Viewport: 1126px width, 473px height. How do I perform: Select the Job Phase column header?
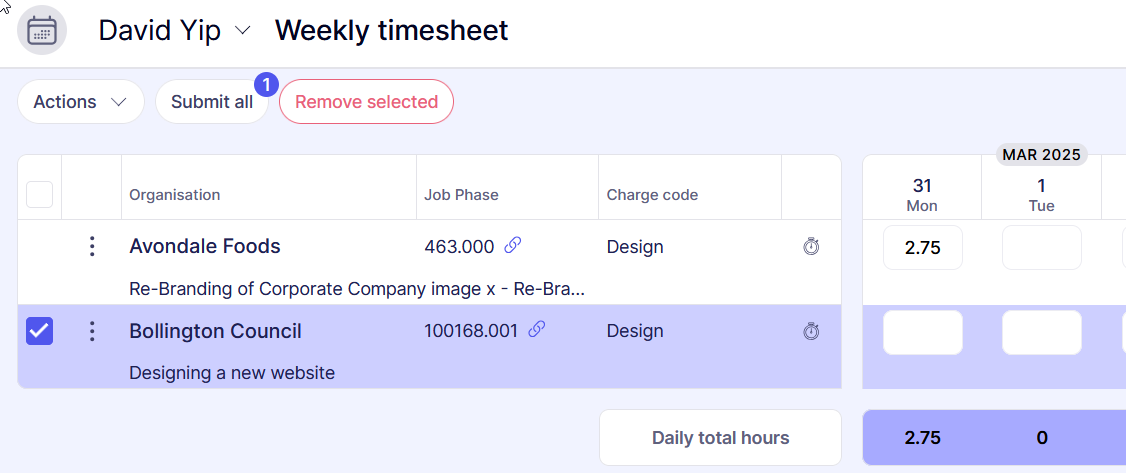tap(461, 195)
